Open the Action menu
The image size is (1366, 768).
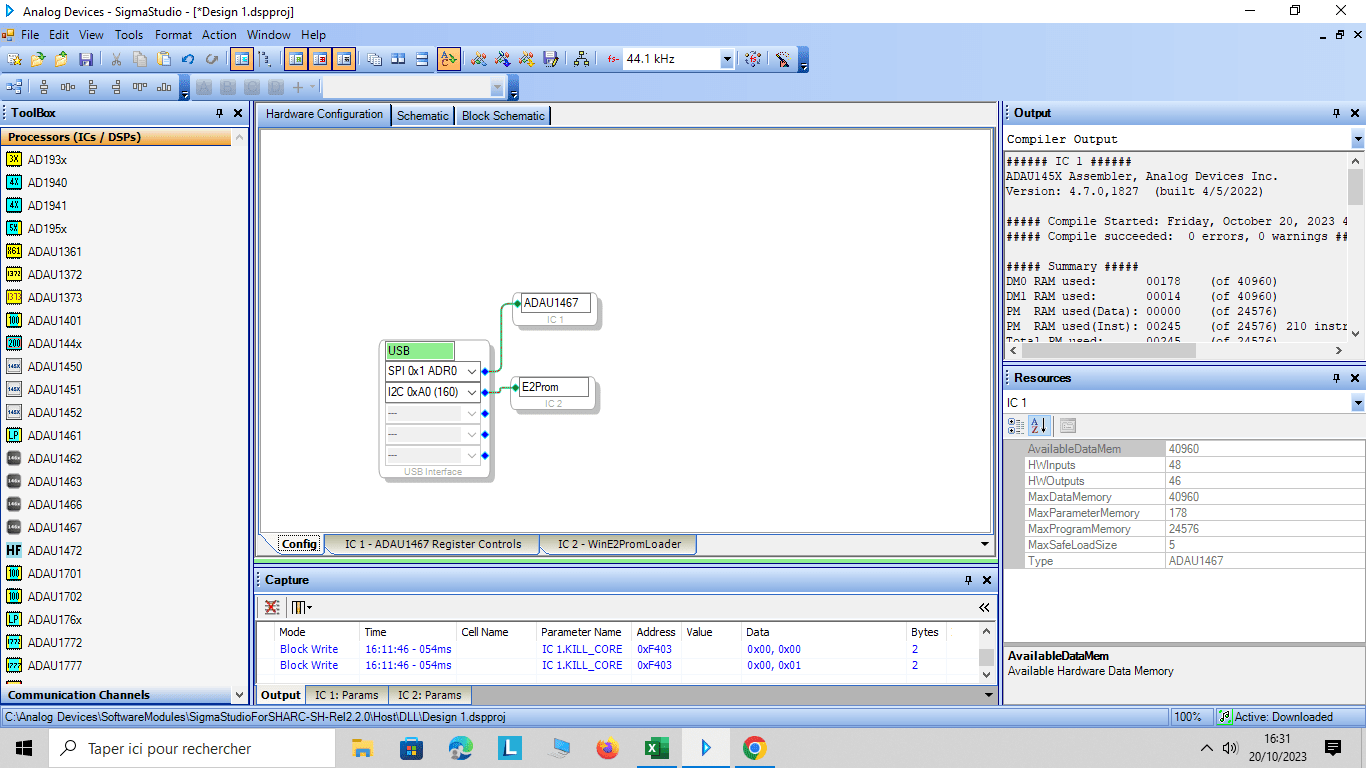(x=220, y=35)
